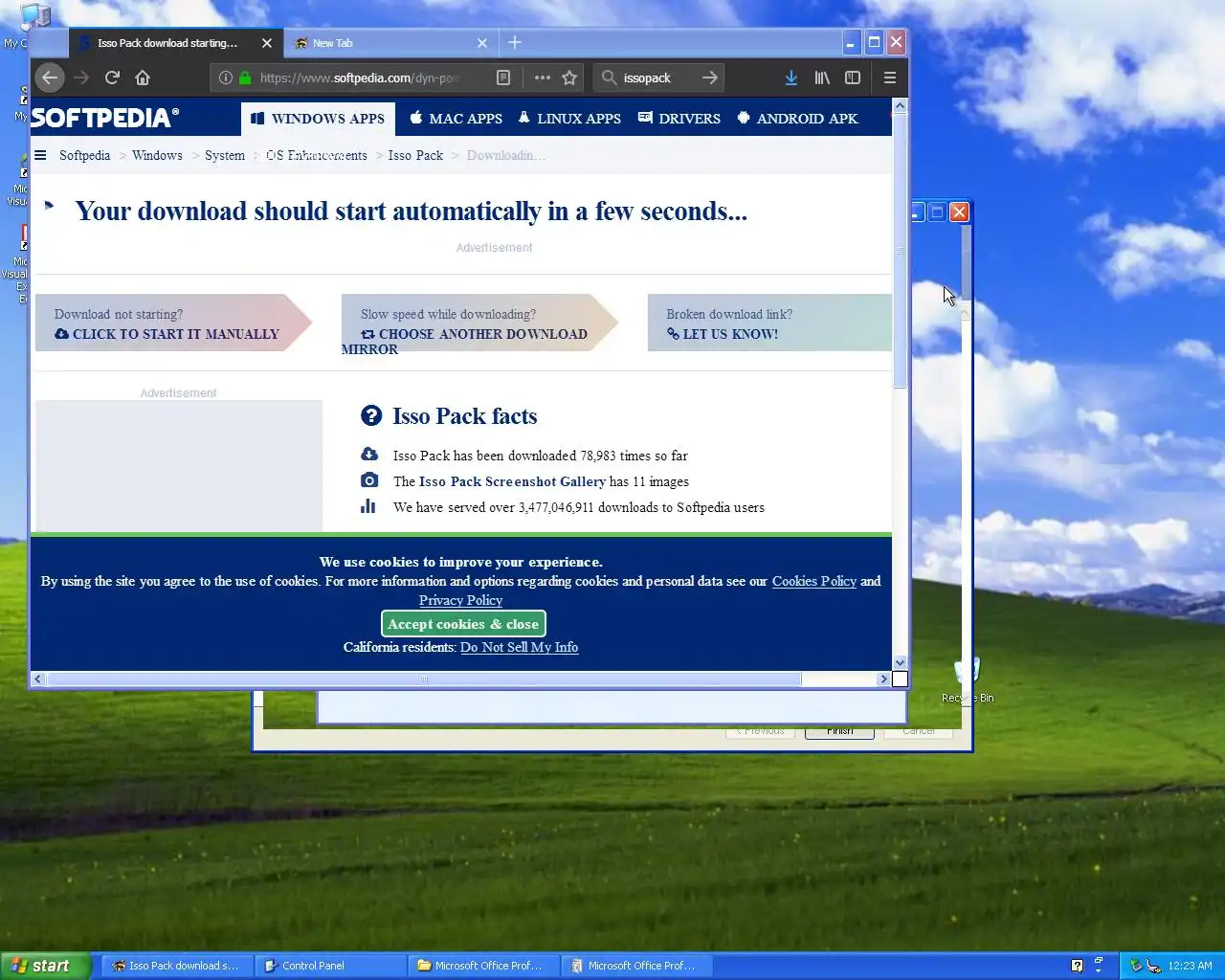
Task: Click the horizontal scrollbar left arrow
Action: pyautogui.click(x=37, y=679)
